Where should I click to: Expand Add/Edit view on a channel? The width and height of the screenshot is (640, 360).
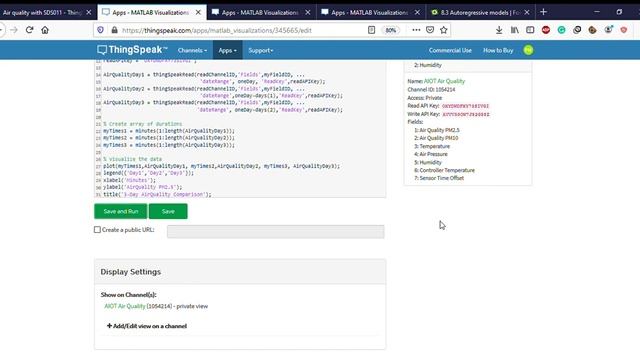[x=147, y=326]
